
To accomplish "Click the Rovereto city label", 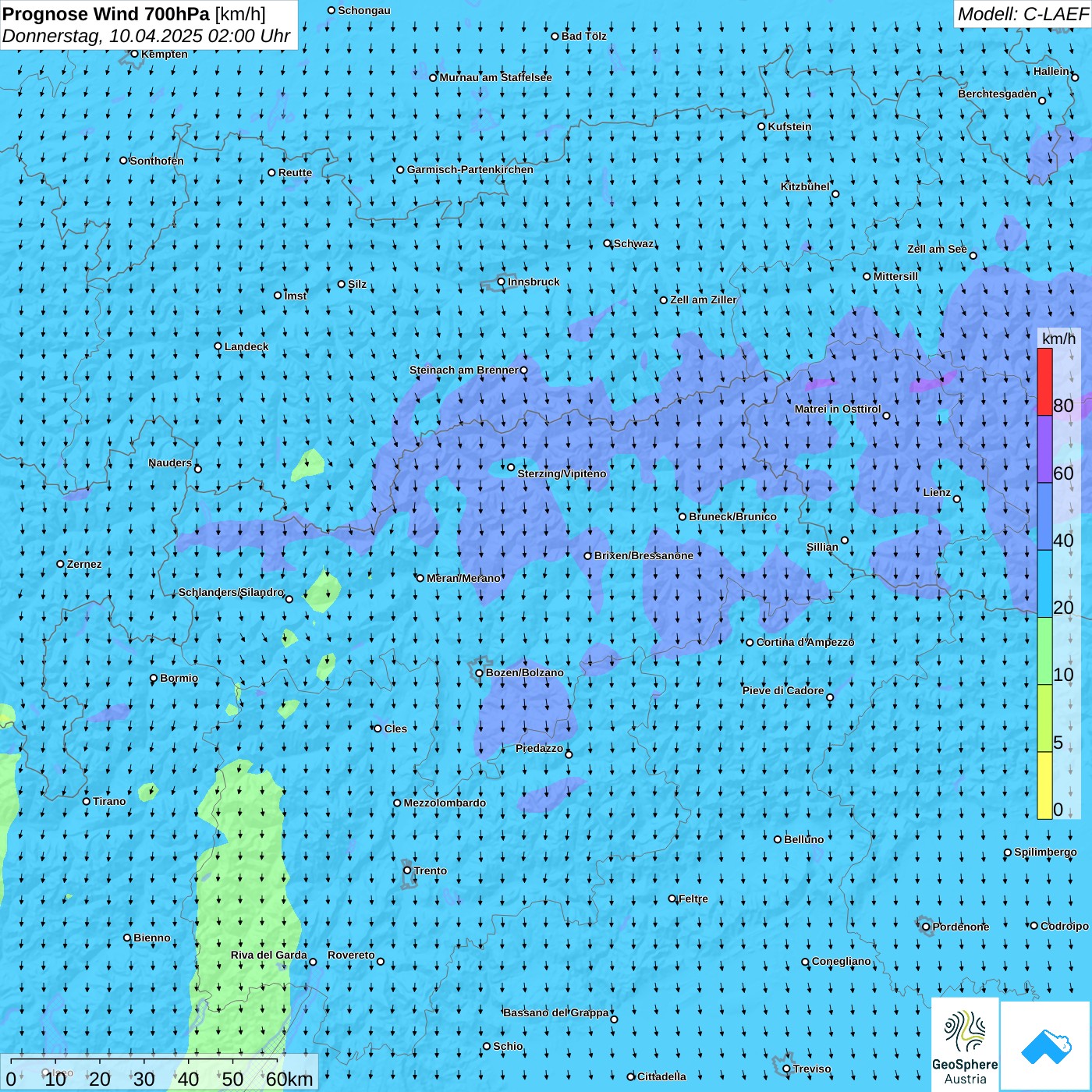I will click(351, 955).
